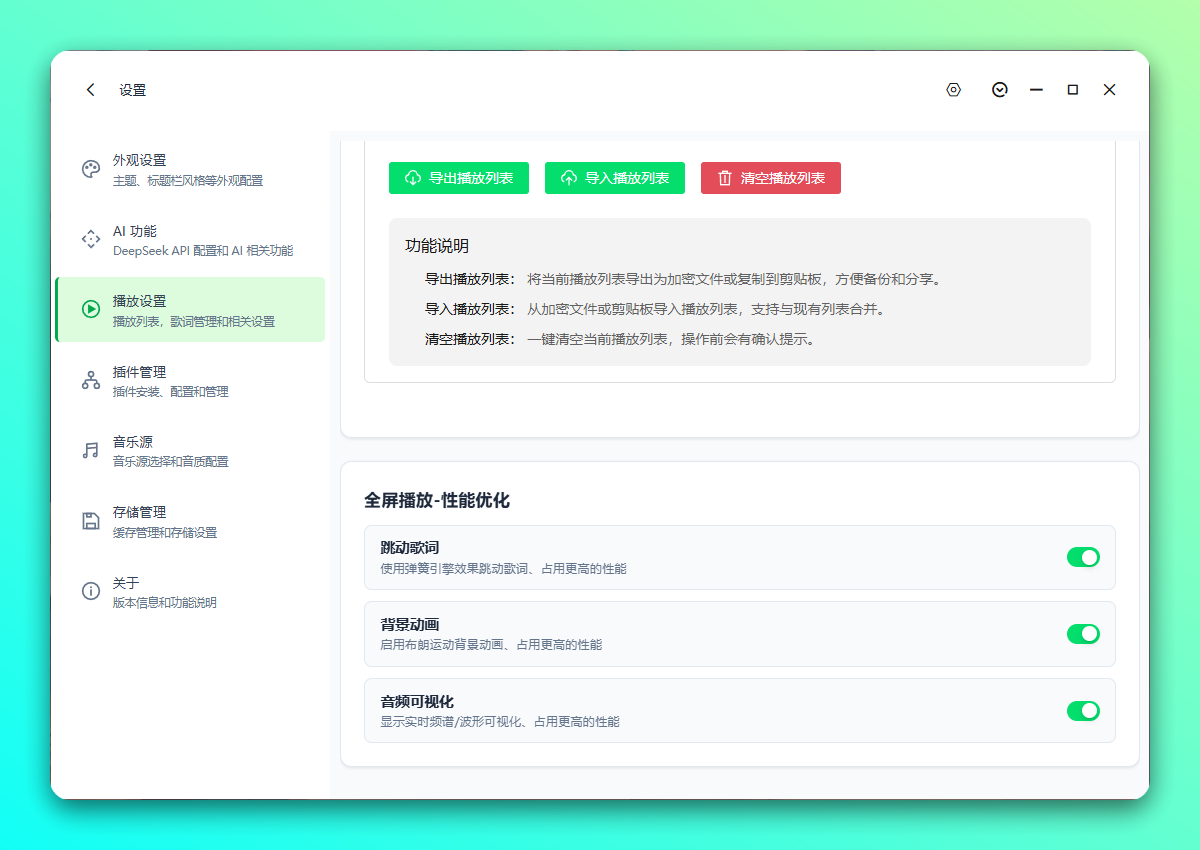Switch off 音频可视化 toggle
1200x850 pixels.
[x=1083, y=711]
